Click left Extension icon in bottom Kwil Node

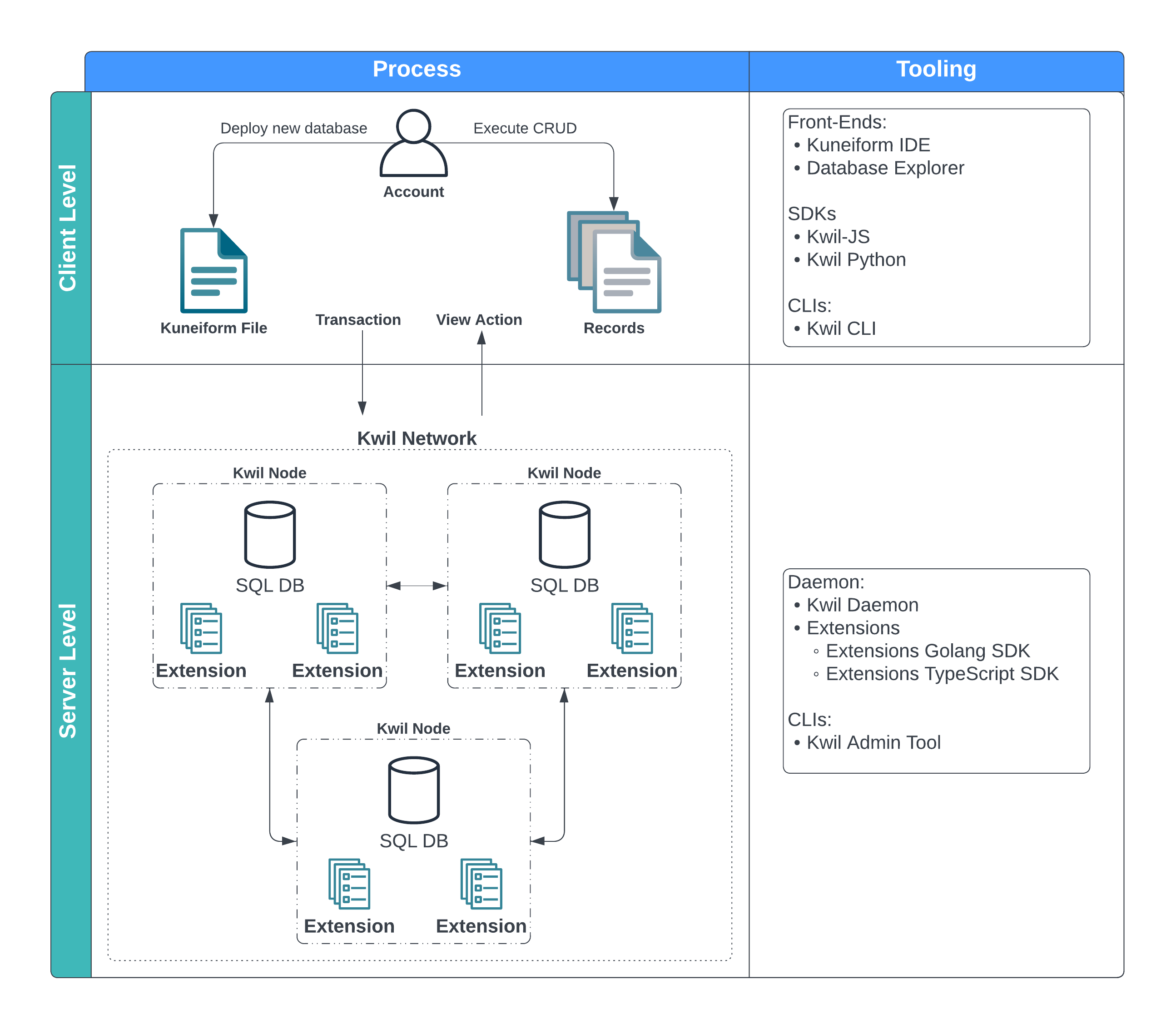(349, 884)
